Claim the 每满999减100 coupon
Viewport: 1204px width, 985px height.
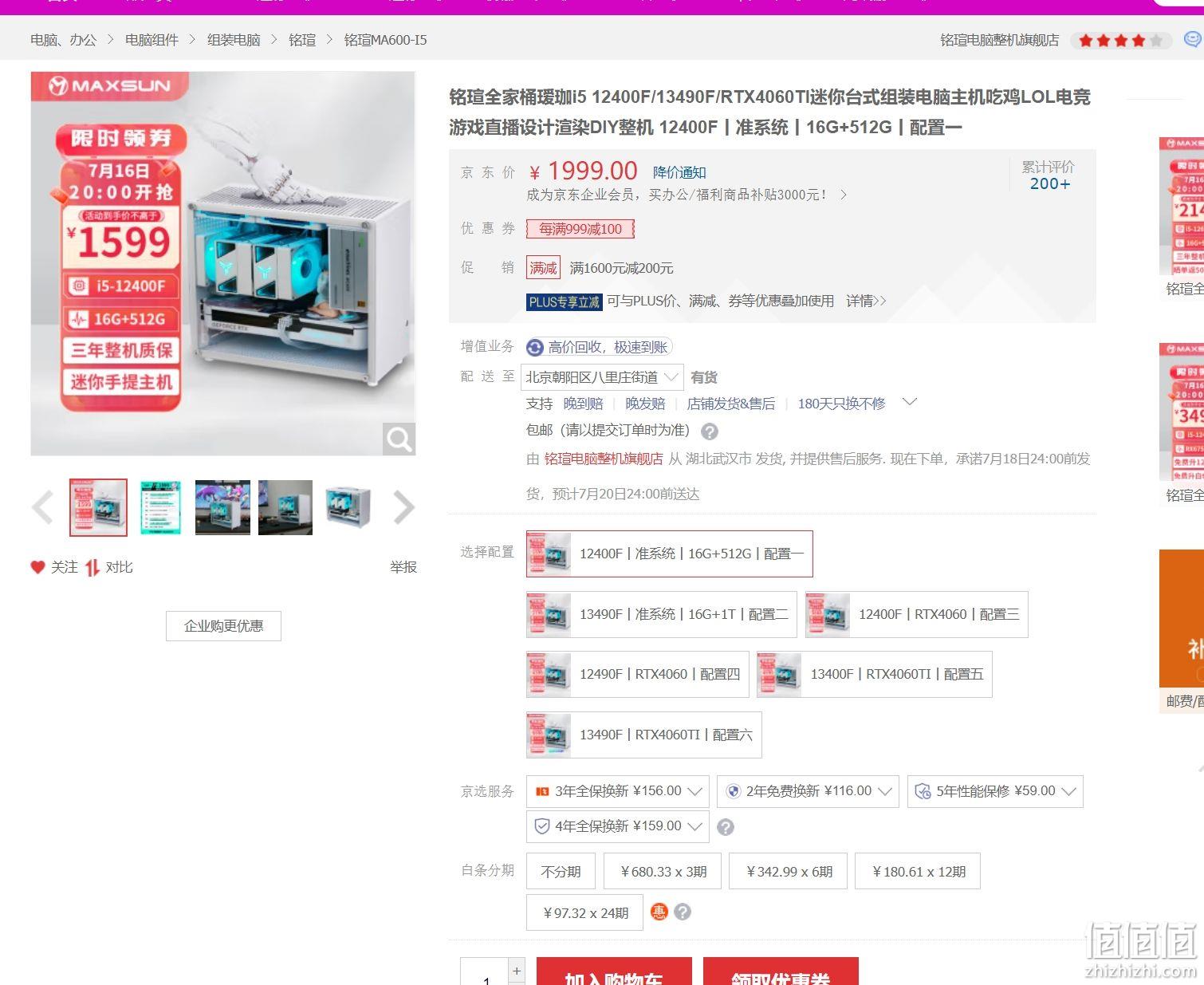point(580,229)
